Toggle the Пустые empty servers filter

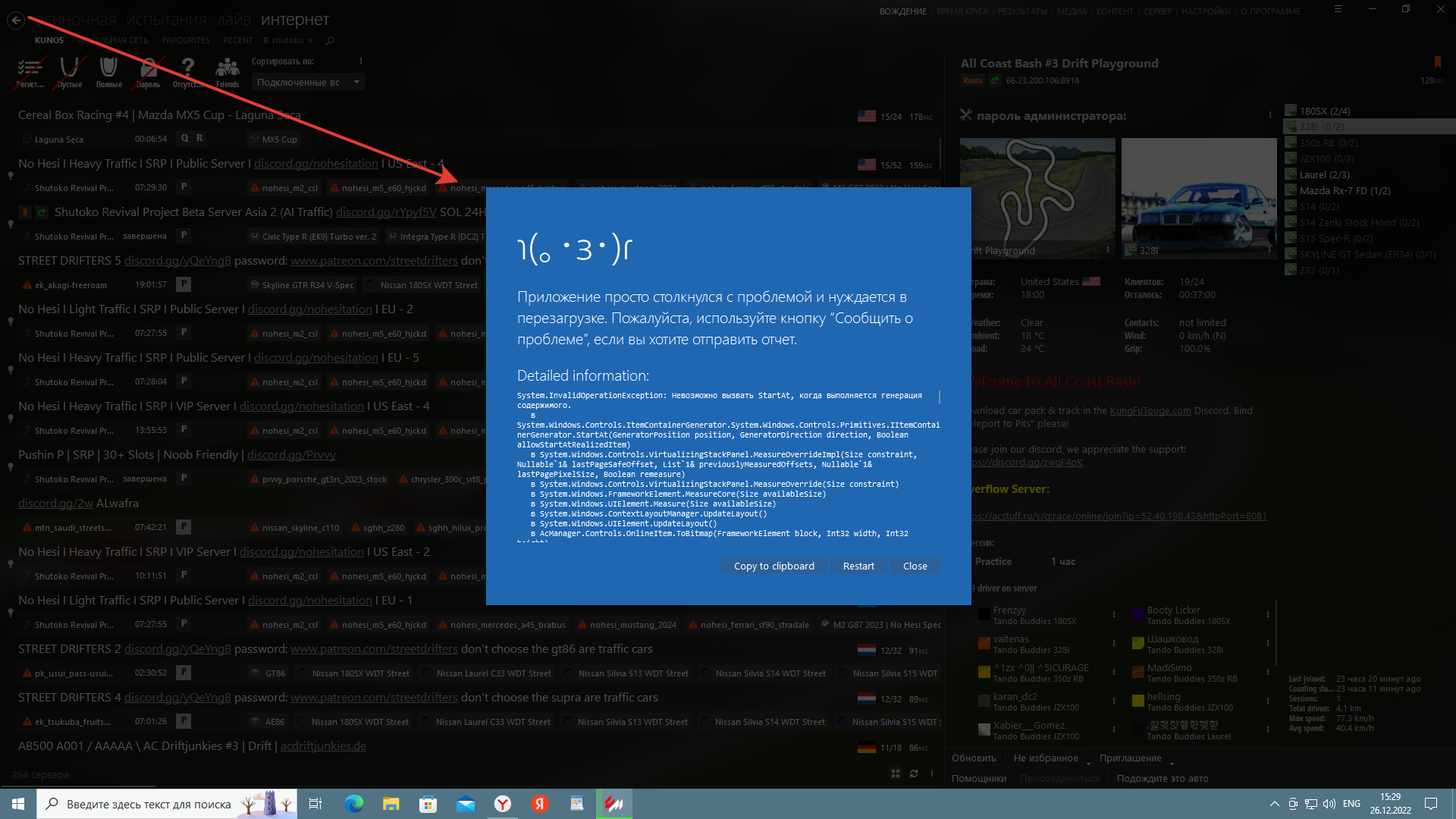tap(69, 73)
